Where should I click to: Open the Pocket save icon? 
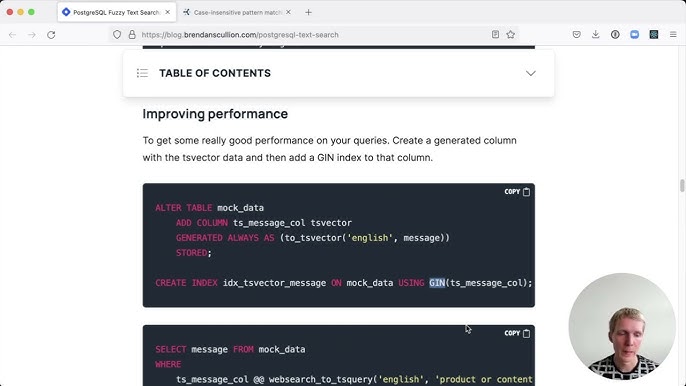pyautogui.click(x=577, y=35)
